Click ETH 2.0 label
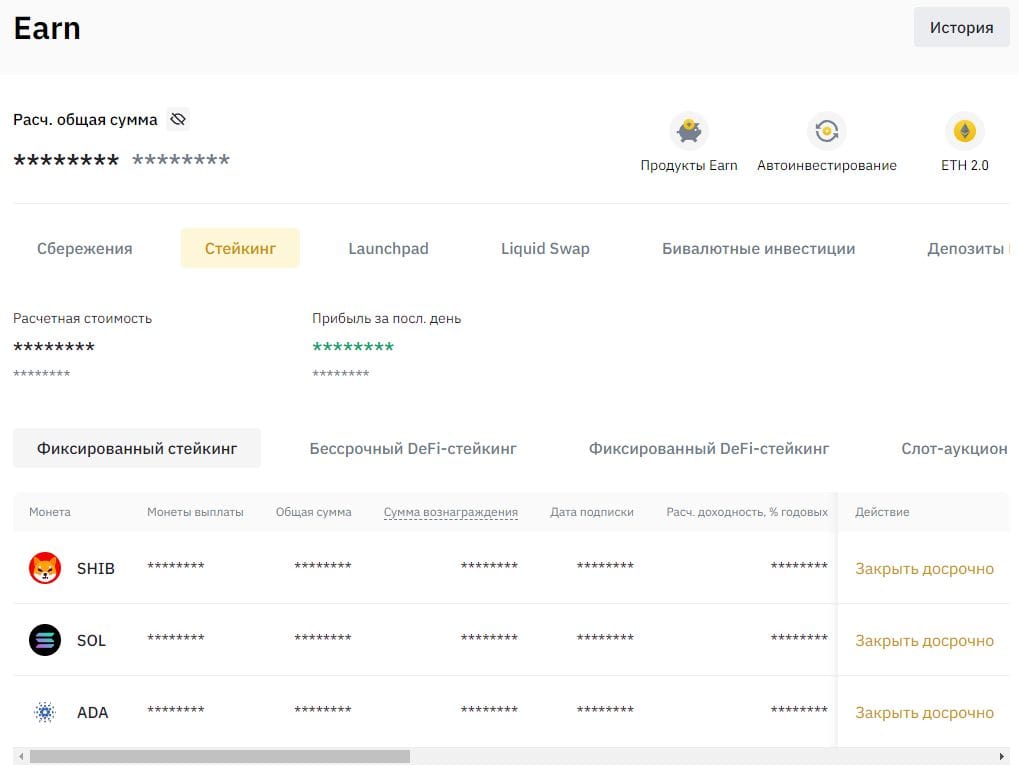This screenshot has width=1019, height=776. 964,166
